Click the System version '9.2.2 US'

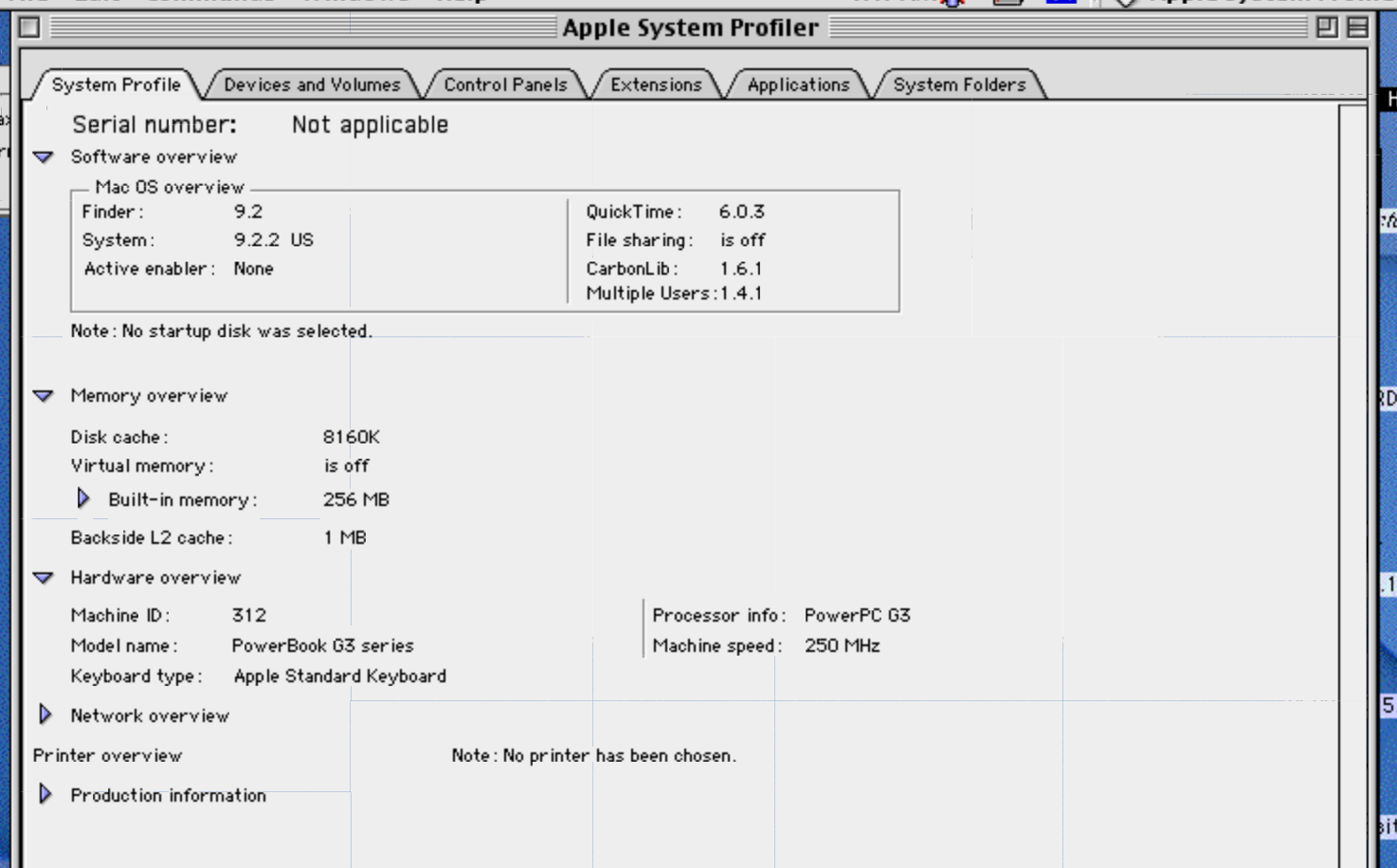tap(274, 241)
